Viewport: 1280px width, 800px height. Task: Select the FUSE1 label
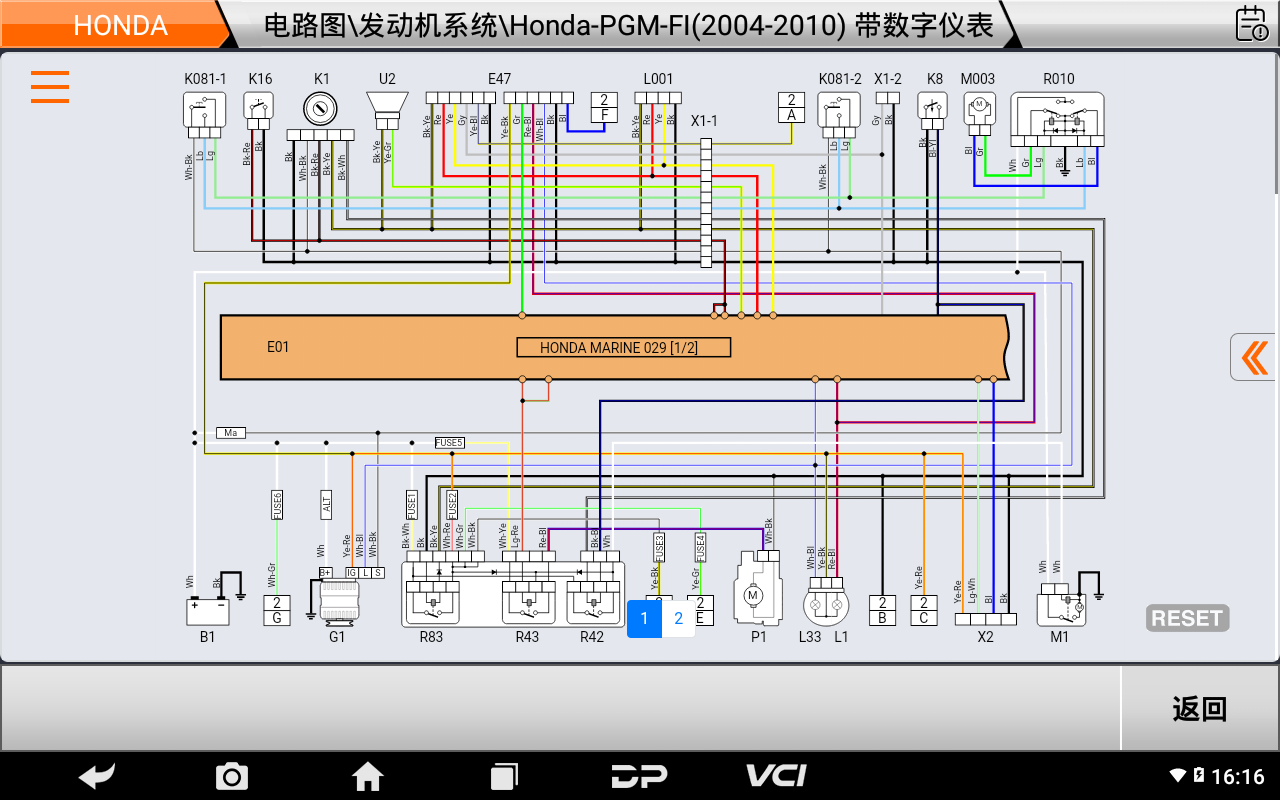point(411,504)
